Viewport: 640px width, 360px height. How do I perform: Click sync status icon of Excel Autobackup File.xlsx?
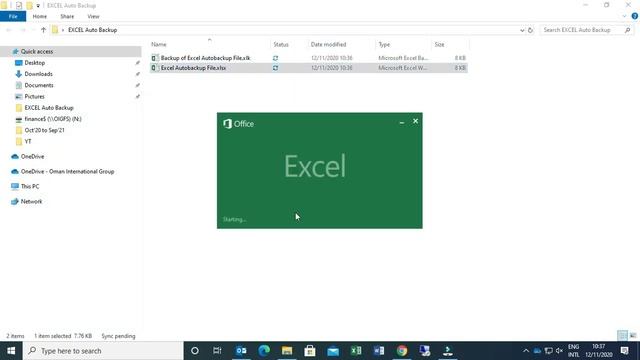276,68
